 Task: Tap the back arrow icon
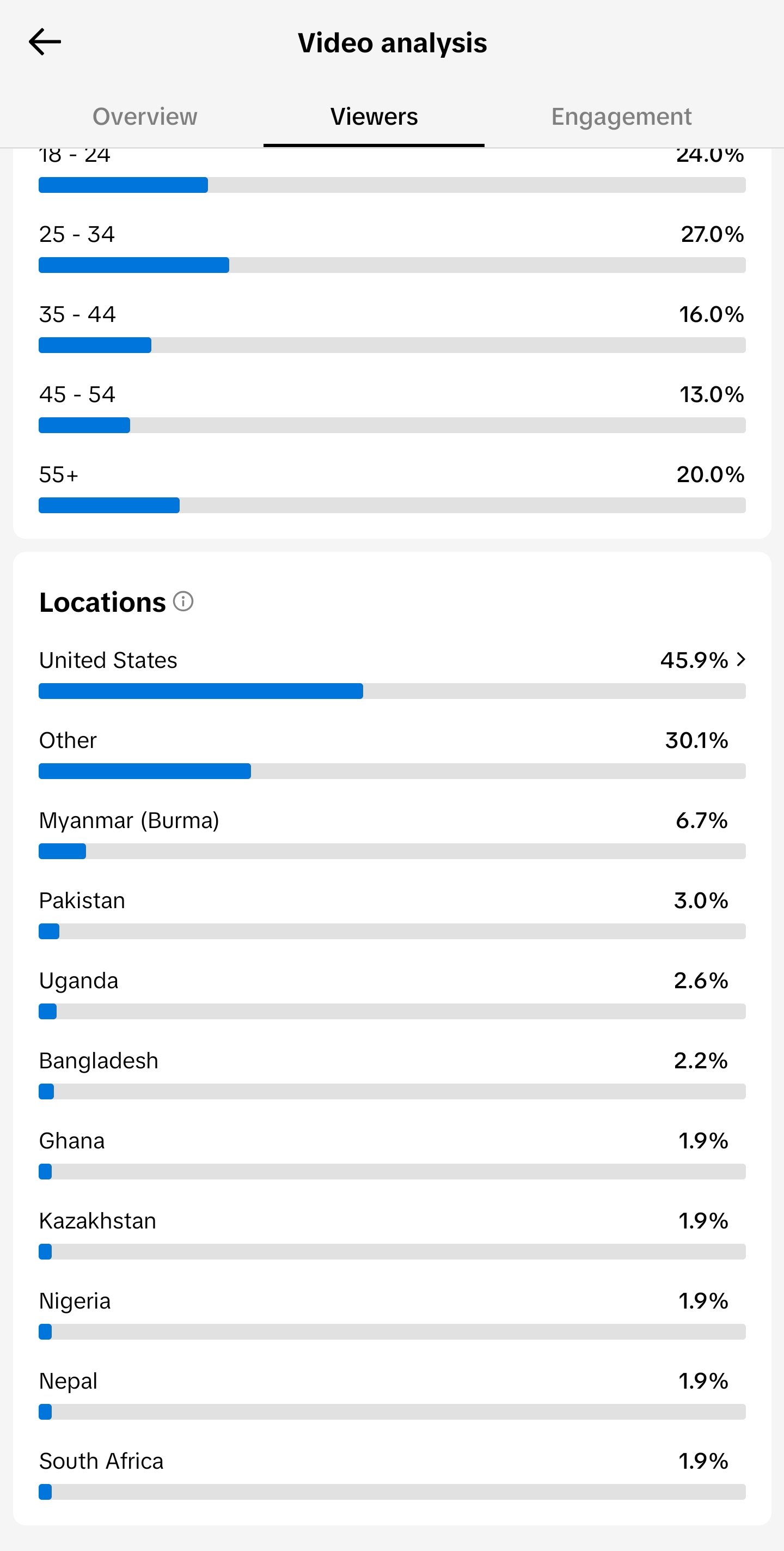click(x=45, y=42)
